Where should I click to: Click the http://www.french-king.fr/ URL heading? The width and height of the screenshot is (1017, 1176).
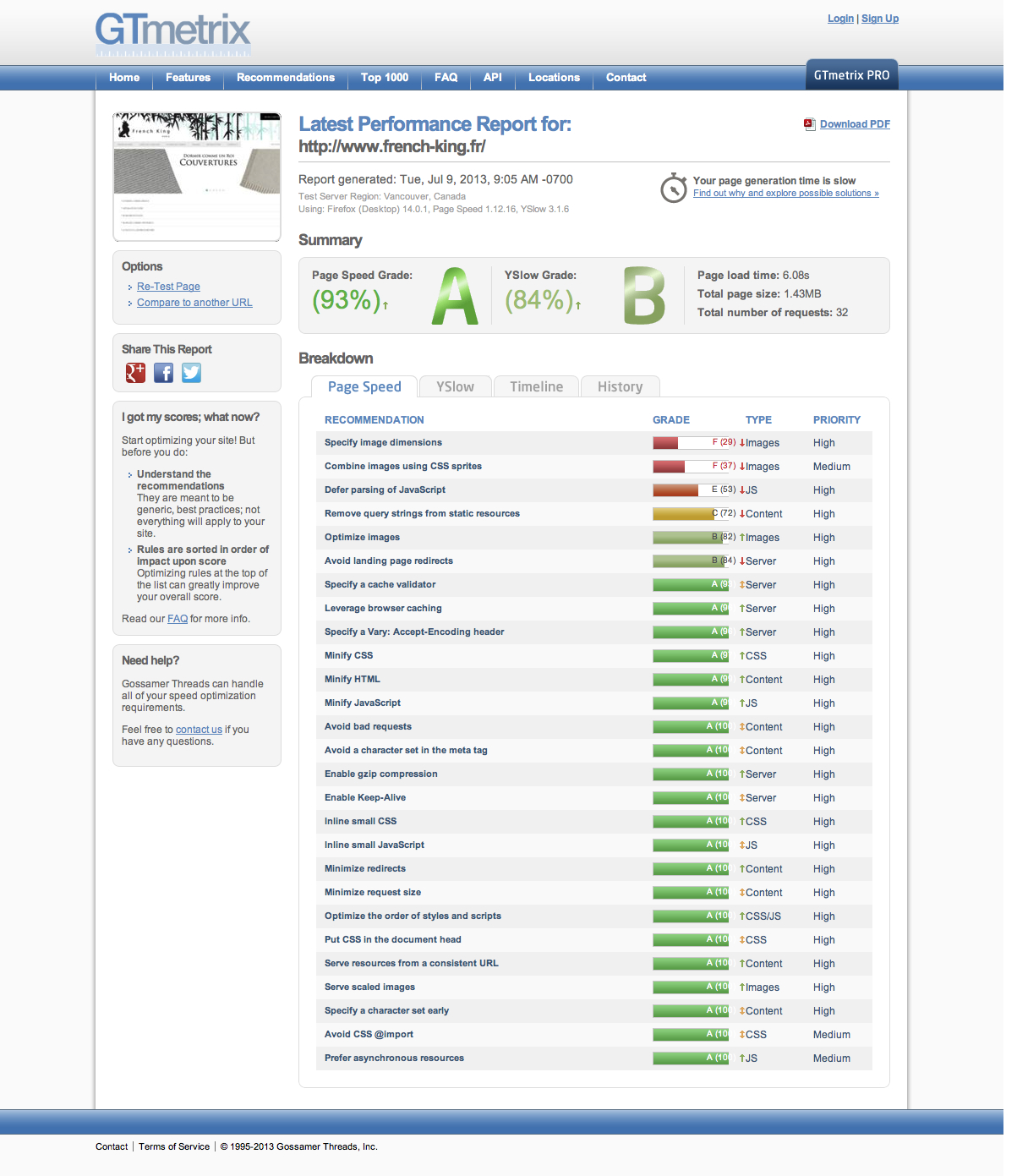click(392, 146)
